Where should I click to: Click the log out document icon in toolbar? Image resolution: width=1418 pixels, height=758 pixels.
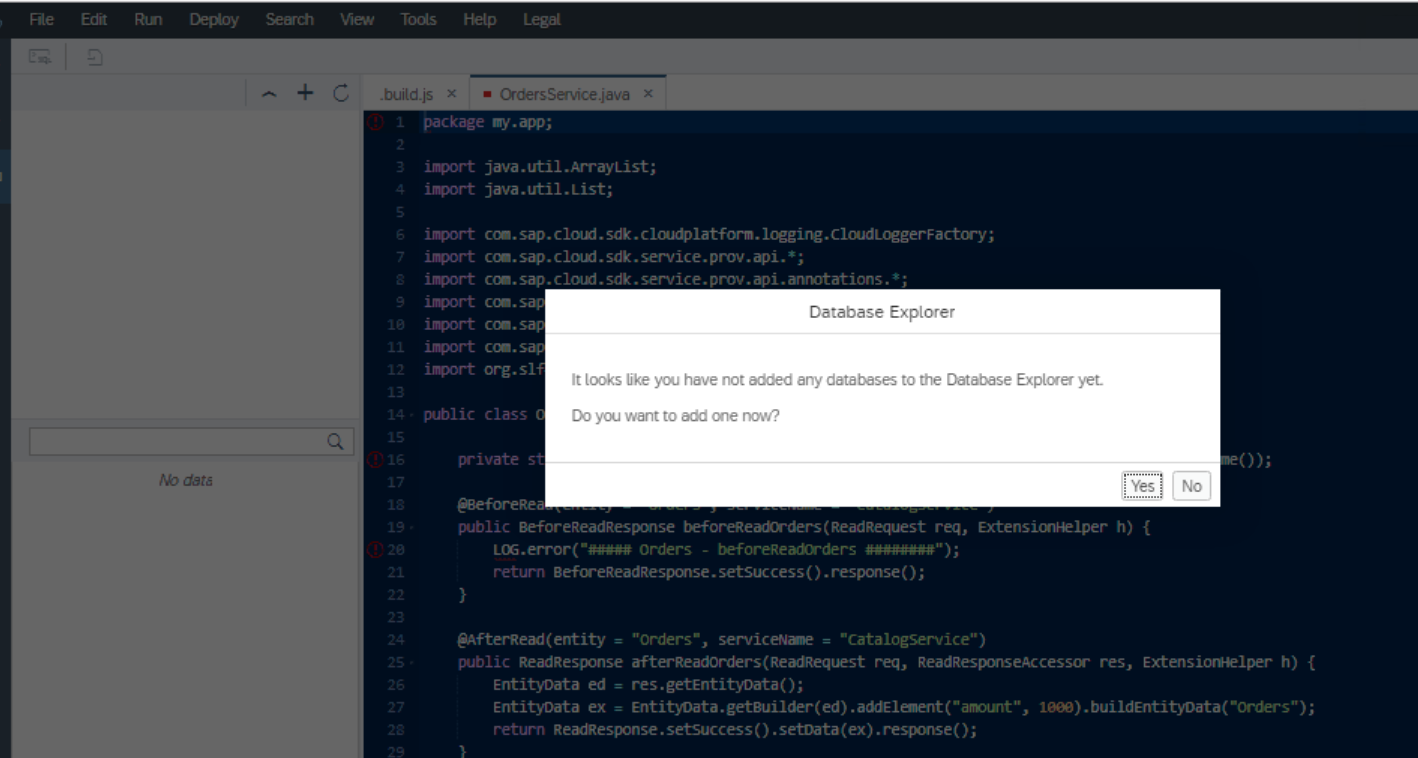pyautogui.click(x=95, y=59)
